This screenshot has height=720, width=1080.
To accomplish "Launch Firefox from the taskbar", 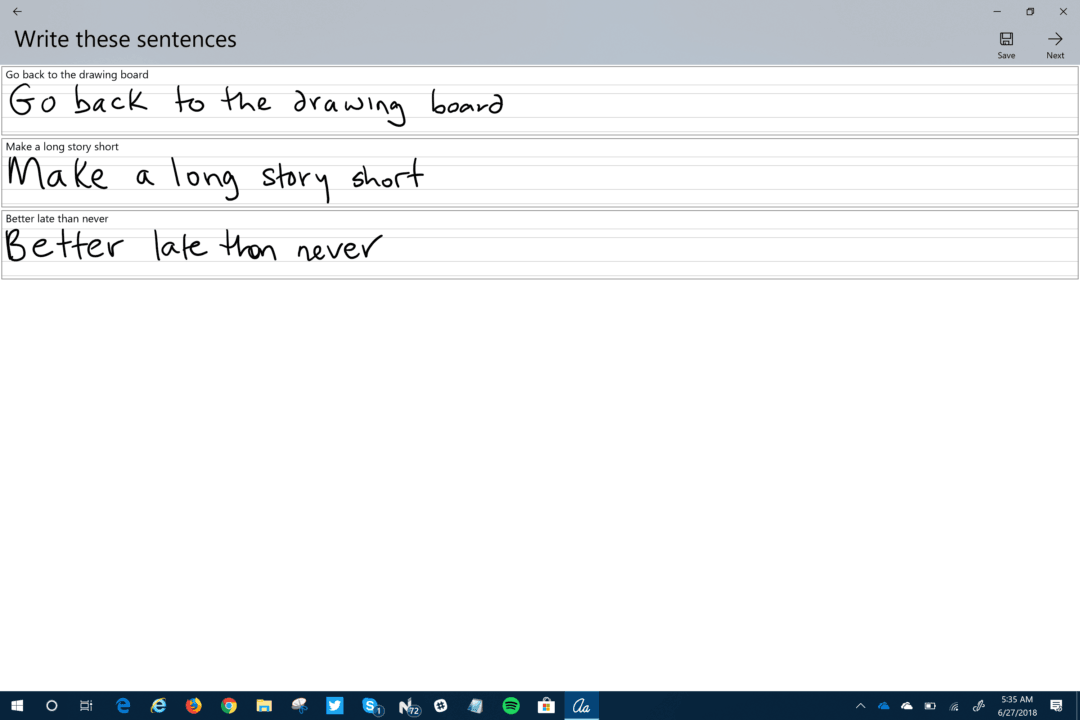I will (193, 705).
